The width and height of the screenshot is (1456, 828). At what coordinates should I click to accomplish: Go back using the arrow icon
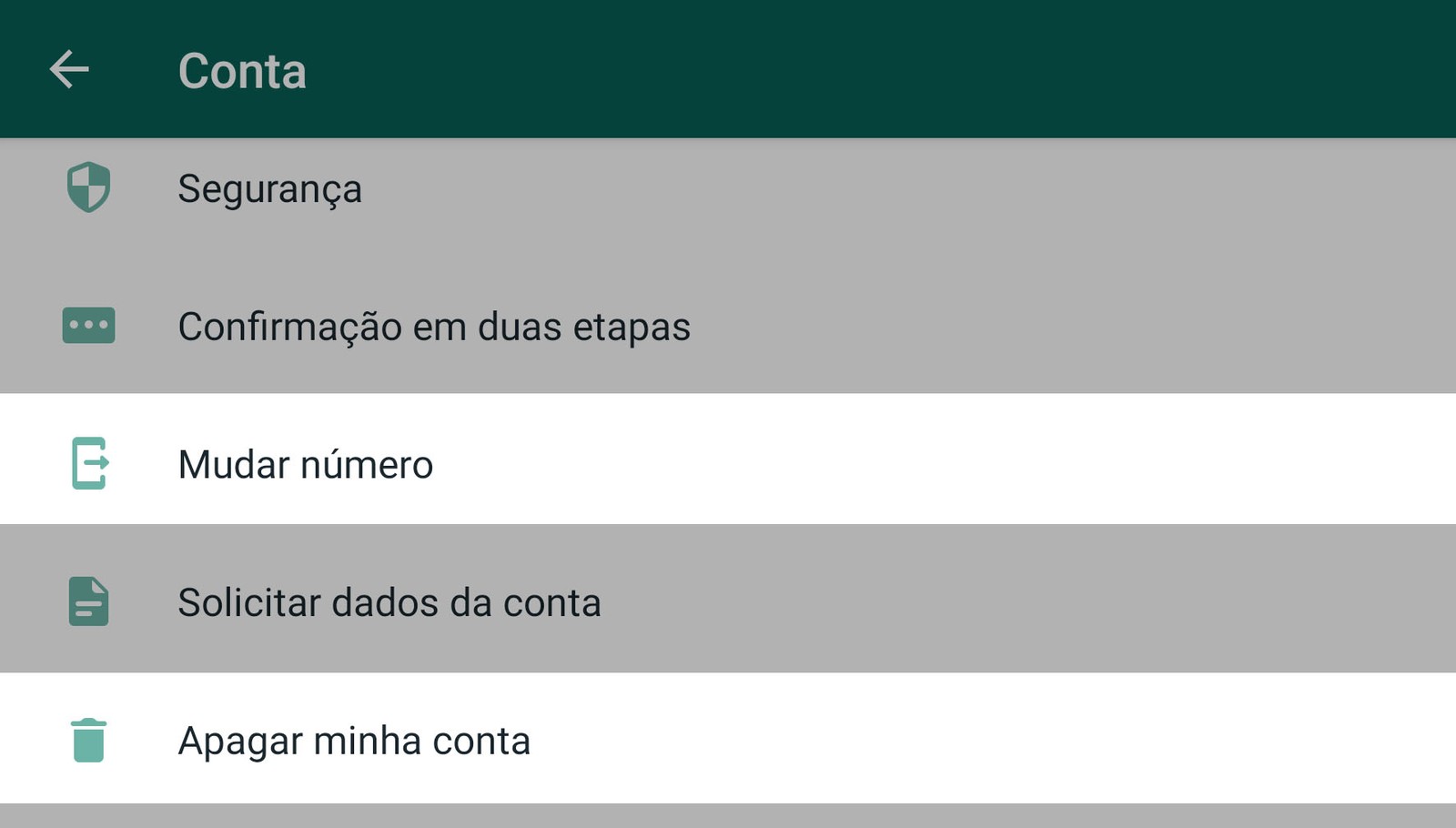(x=69, y=70)
